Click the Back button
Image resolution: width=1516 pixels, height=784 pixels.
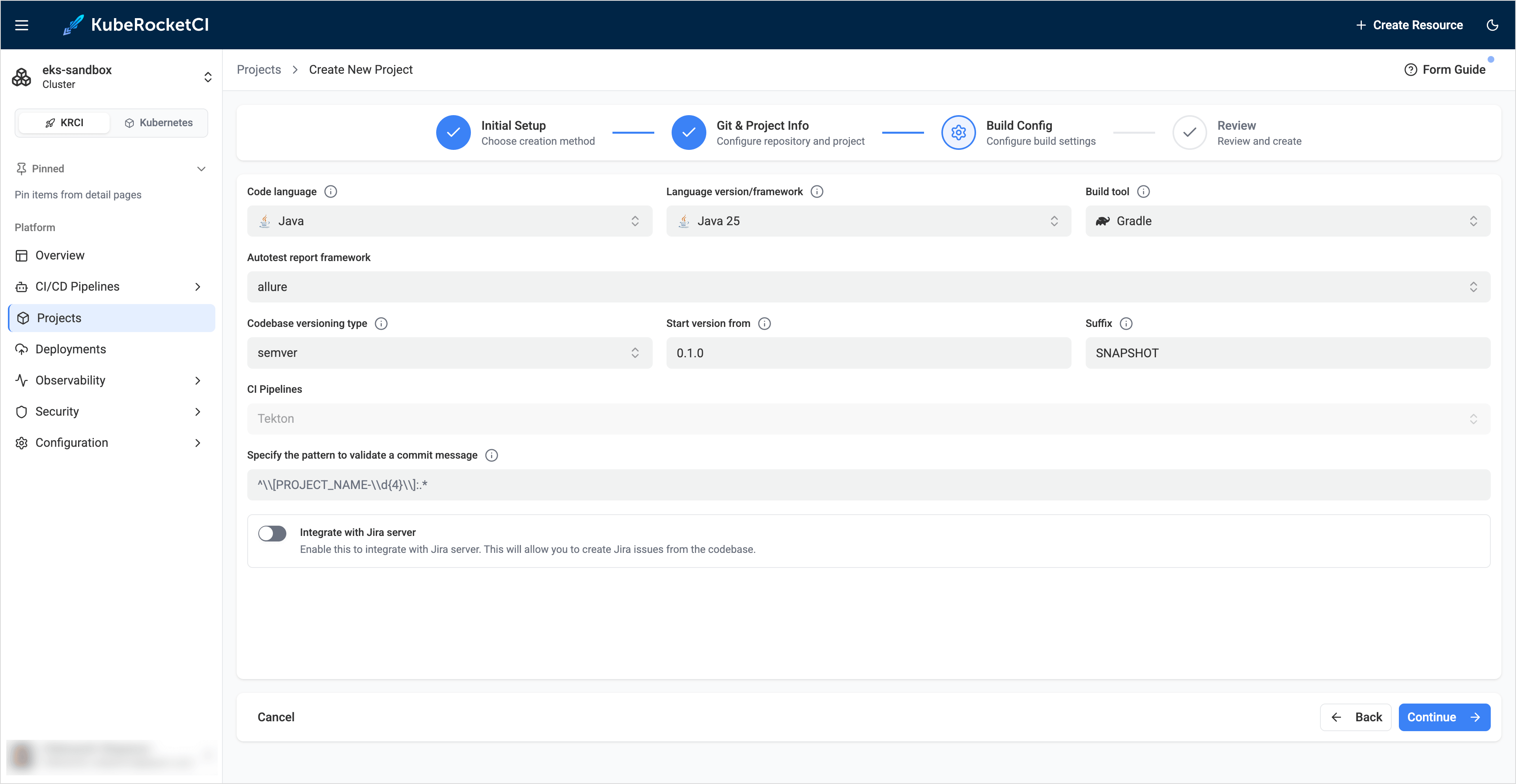(1356, 717)
